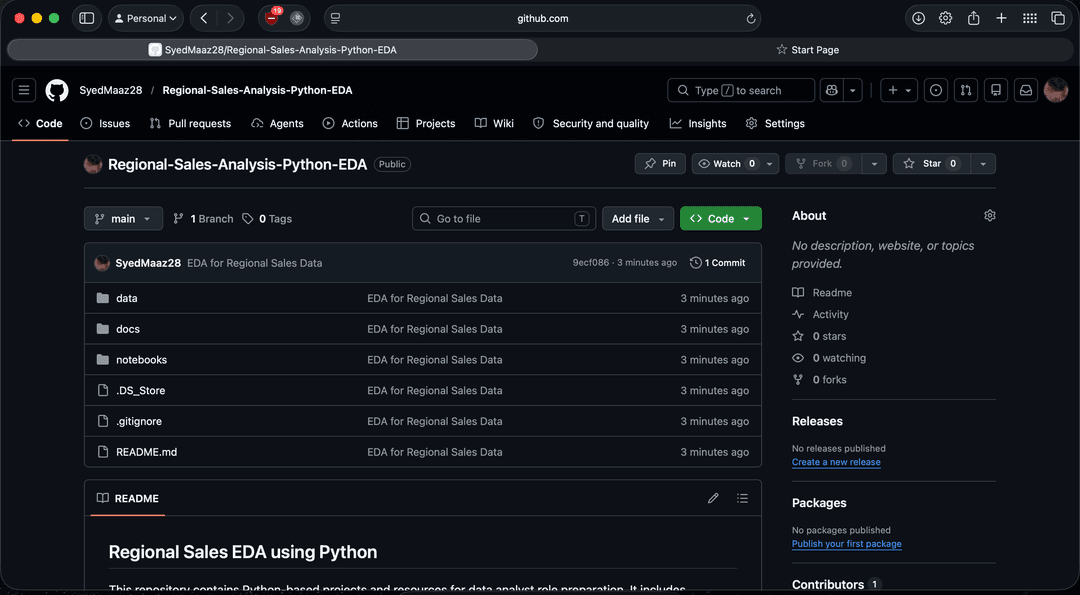
Task: View the 1 Commit history
Action: point(718,262)
